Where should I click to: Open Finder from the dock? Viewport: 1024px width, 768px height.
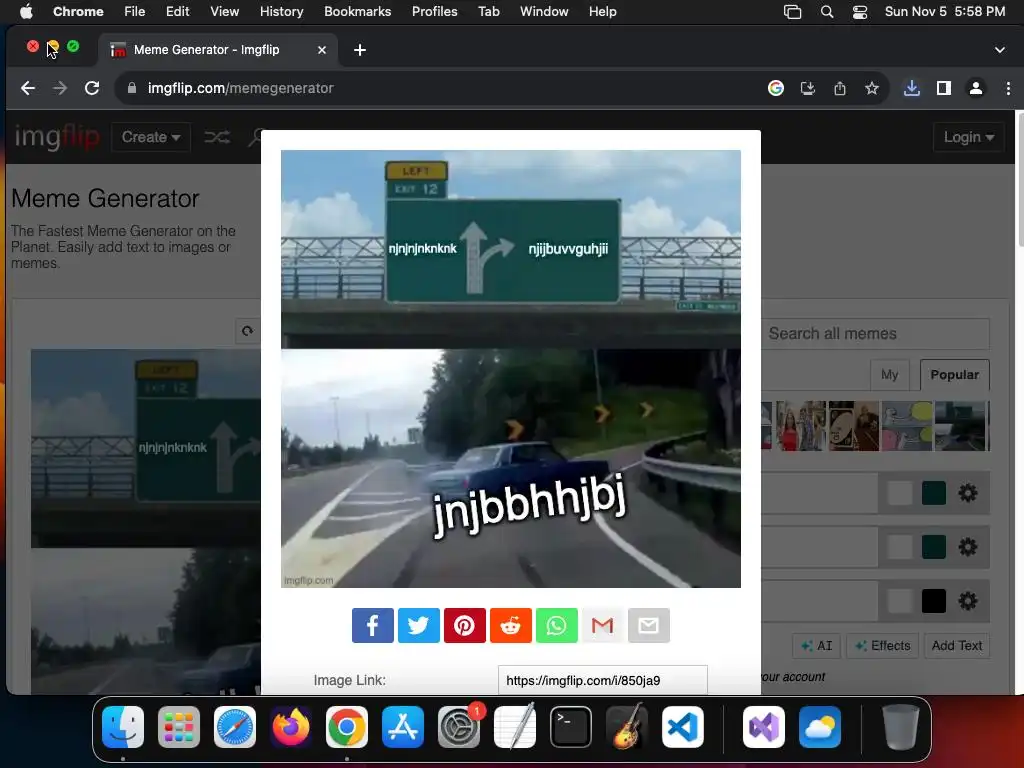coord(123,727)
